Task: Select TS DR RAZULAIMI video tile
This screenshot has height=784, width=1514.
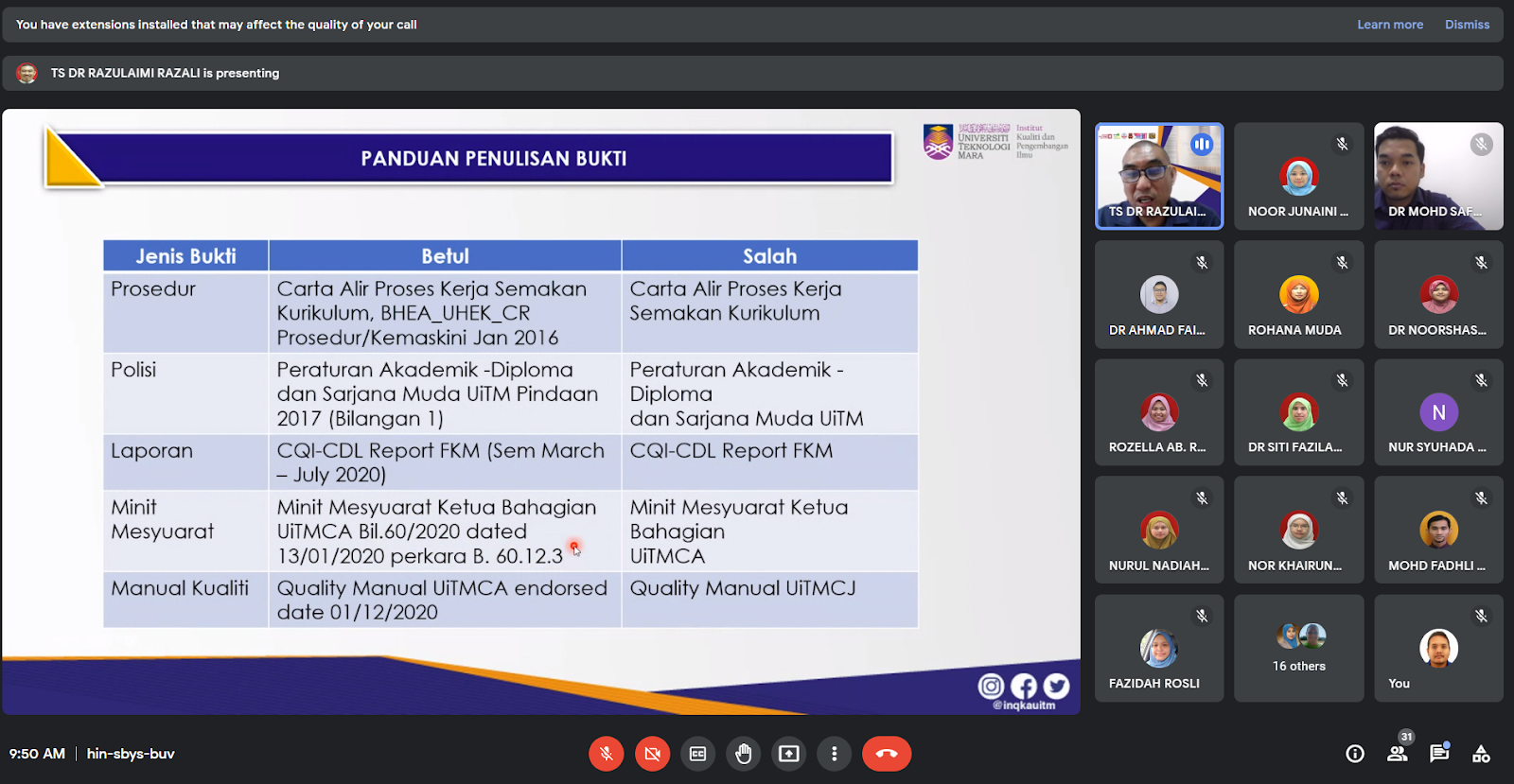Action: [1159, 176]
